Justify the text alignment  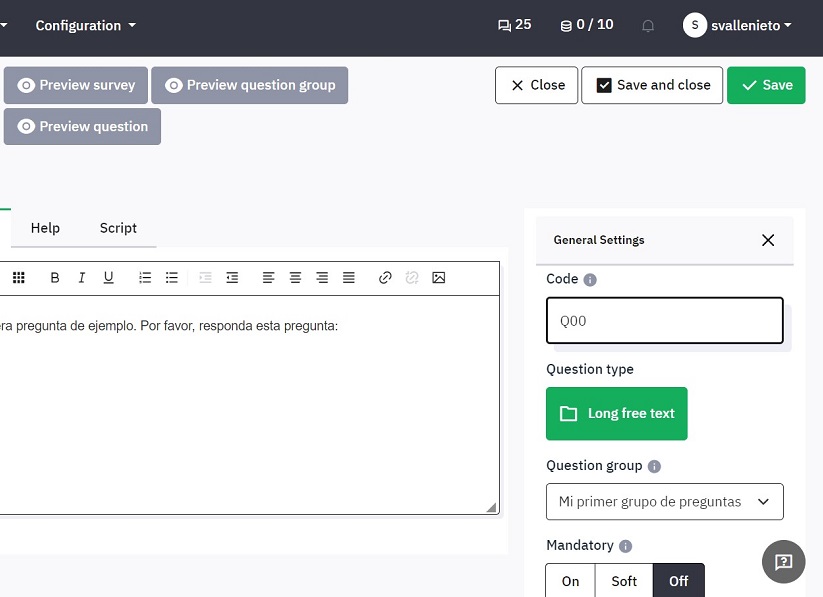pyautogui.click(x=348, y=278)
